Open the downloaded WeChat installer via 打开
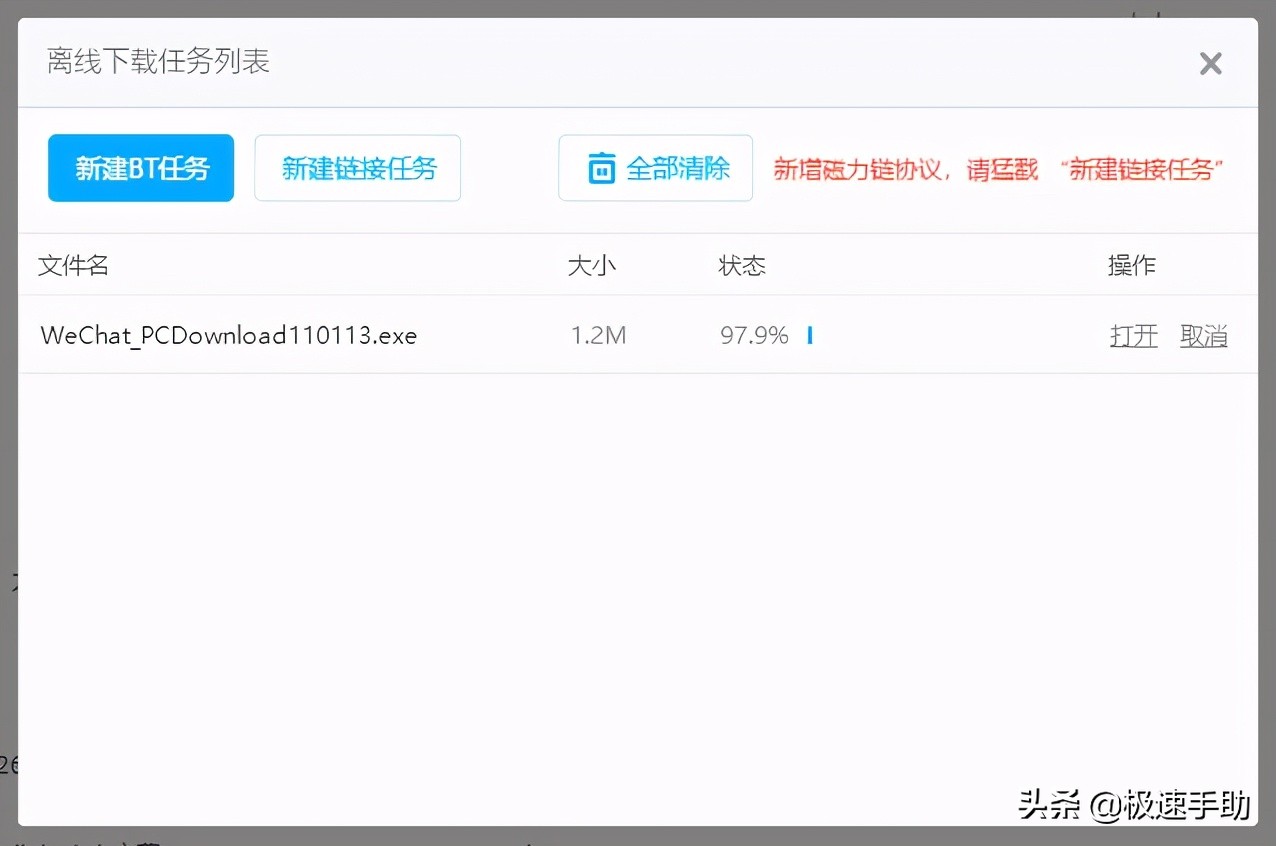 [x=1133, y=336]
